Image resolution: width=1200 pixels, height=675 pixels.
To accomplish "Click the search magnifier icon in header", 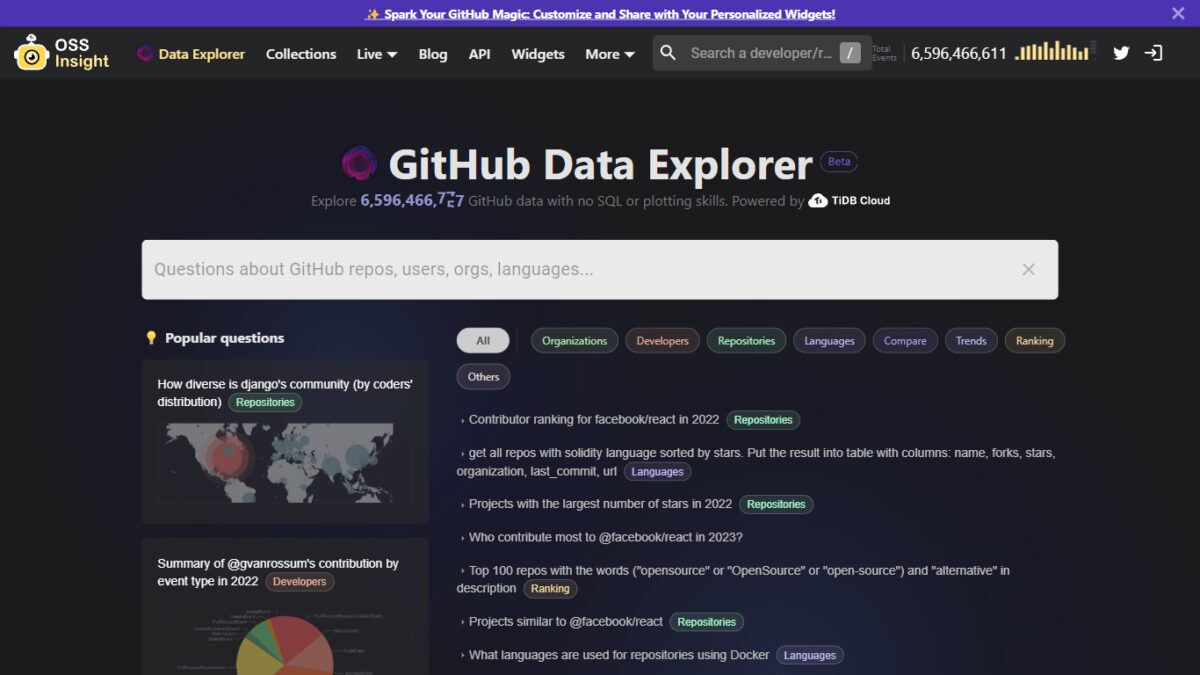I will [668, 53].
